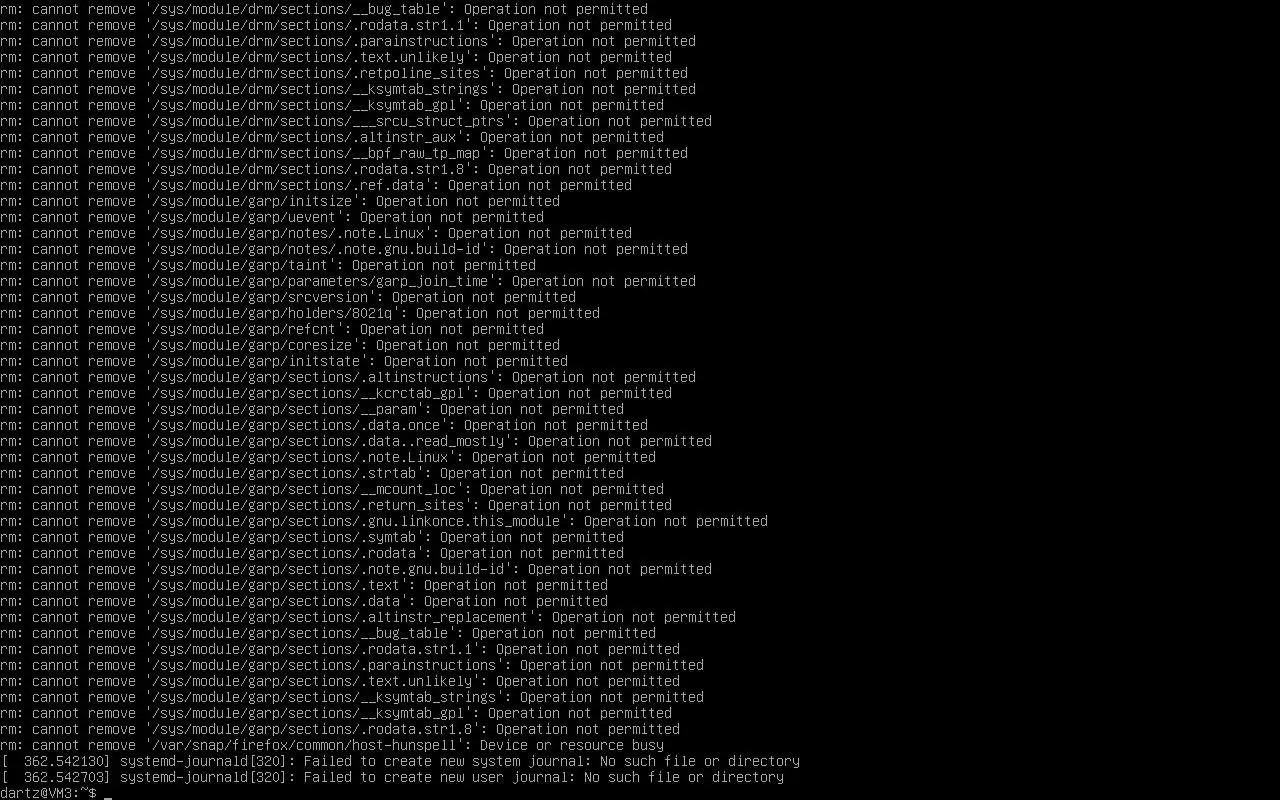The height and width of the screenshot is (800, 1280).
Task: Click the garp coresize error line
Action: coord(280,345)
